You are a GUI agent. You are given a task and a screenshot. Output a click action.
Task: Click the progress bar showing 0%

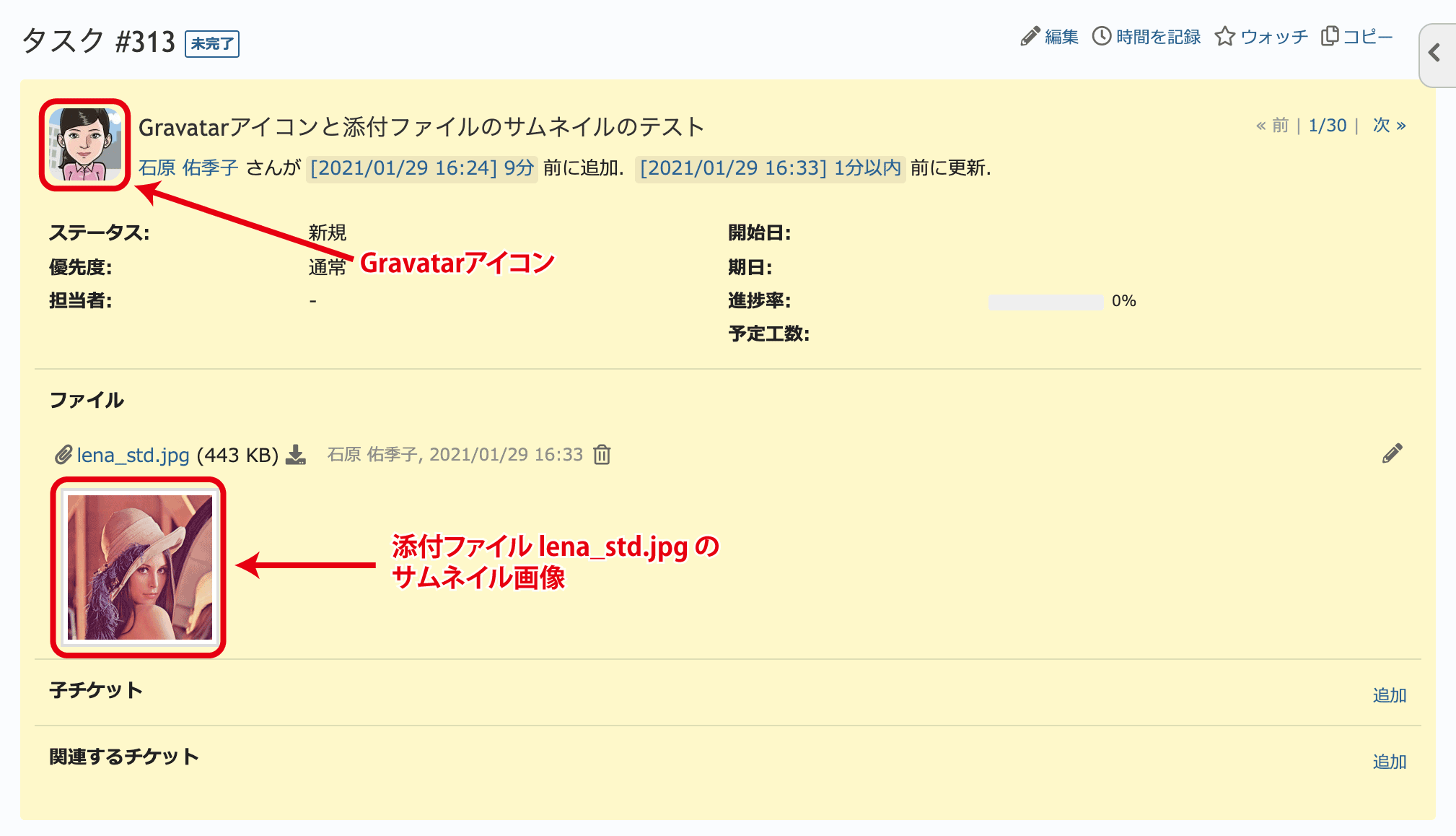click(x=1045, y=302)
